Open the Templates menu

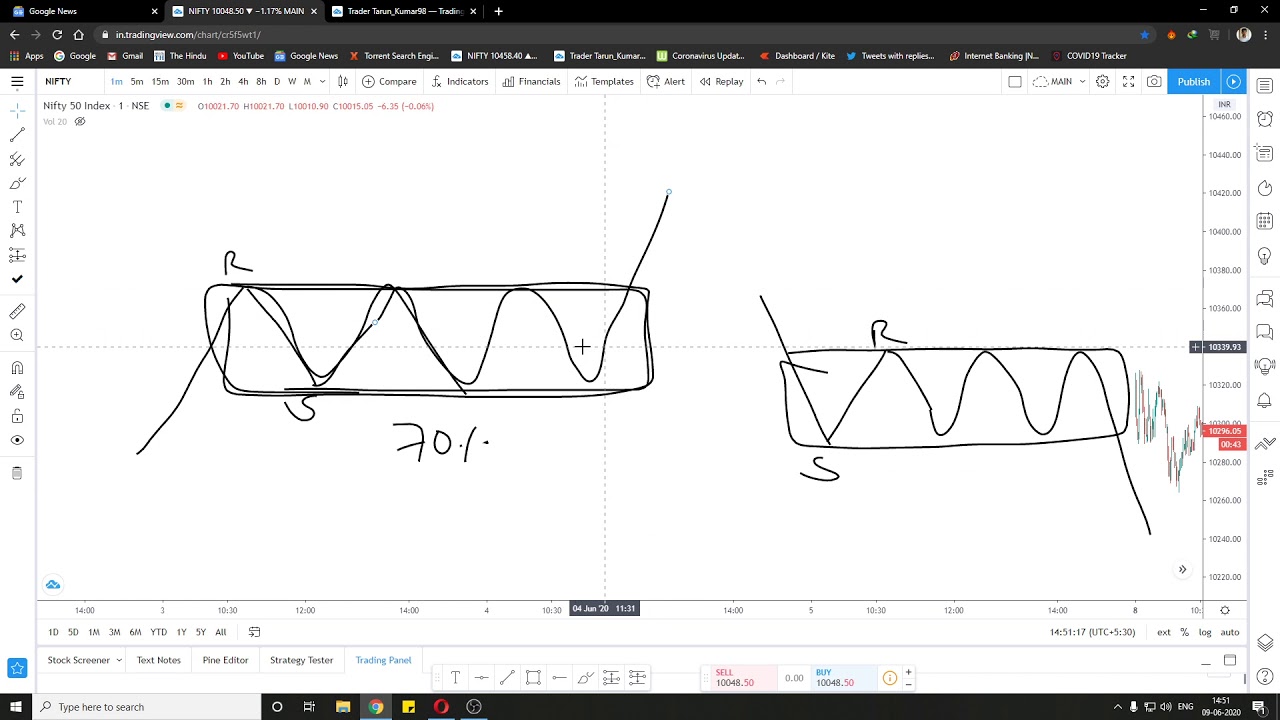coord(604,81)
